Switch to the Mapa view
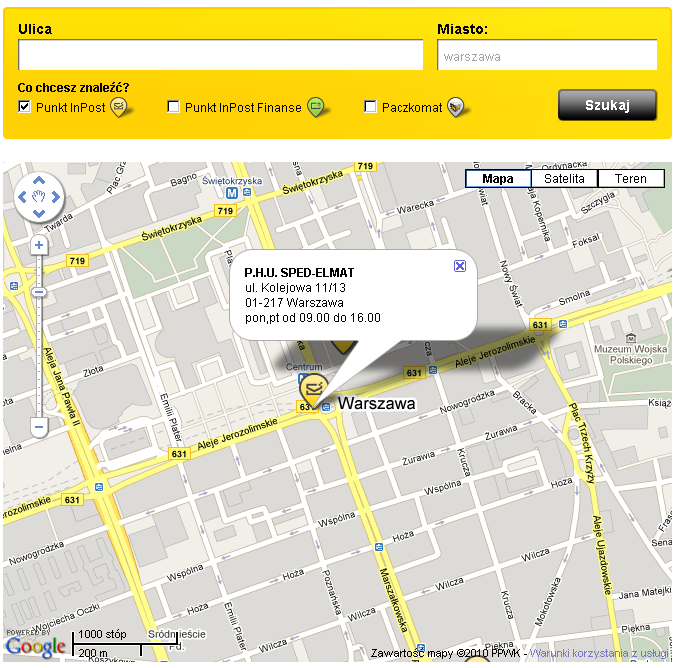The image size is (679, 668). (497, 179)
